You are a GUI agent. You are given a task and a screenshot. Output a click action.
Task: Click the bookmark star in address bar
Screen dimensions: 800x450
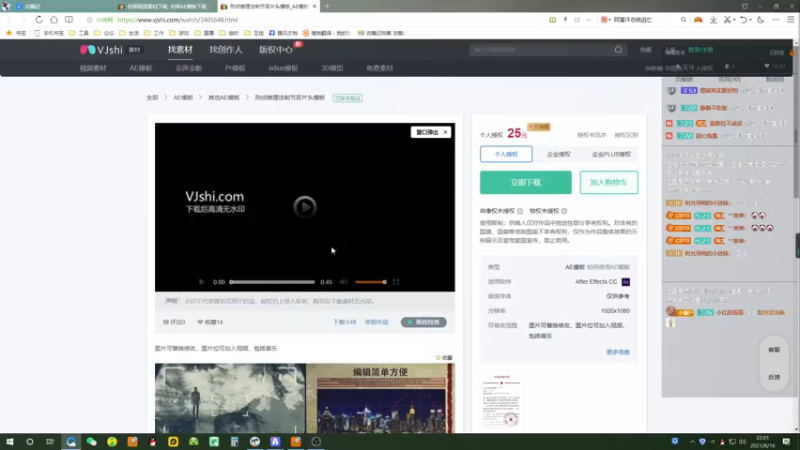pos(89,20)
